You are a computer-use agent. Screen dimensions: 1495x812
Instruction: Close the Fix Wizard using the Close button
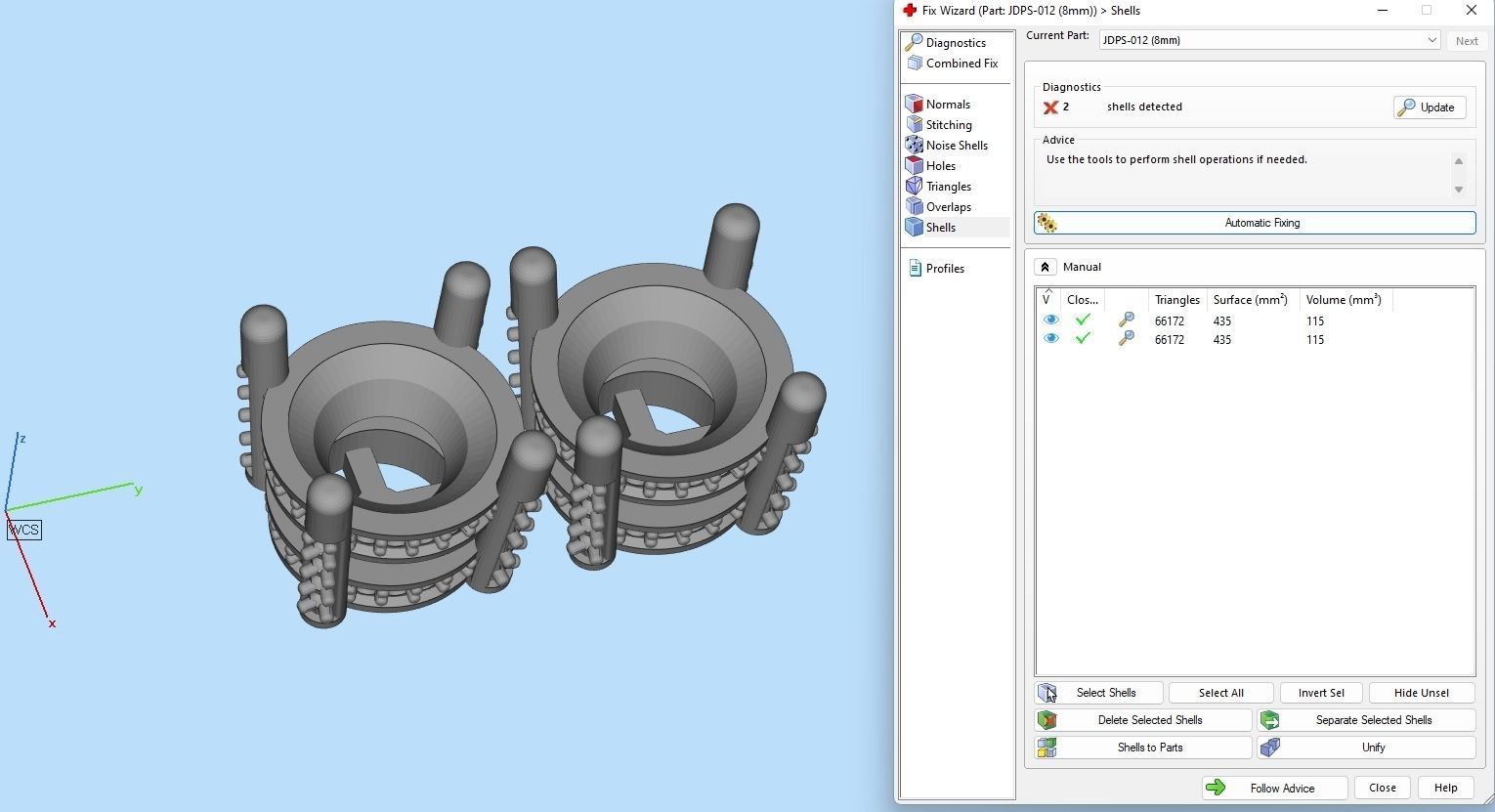1383,788
